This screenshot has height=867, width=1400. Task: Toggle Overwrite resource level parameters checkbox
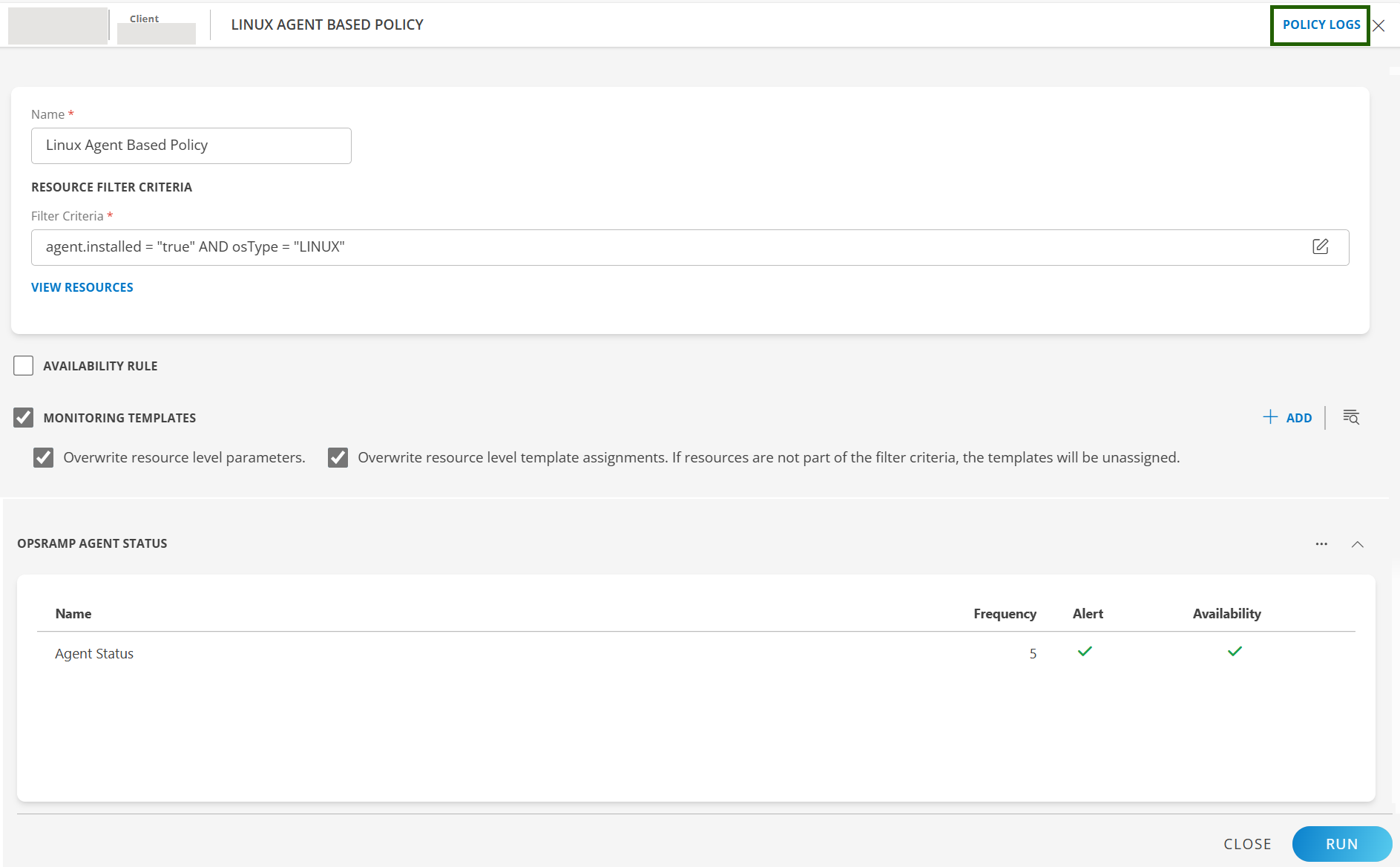click(44, 458)
